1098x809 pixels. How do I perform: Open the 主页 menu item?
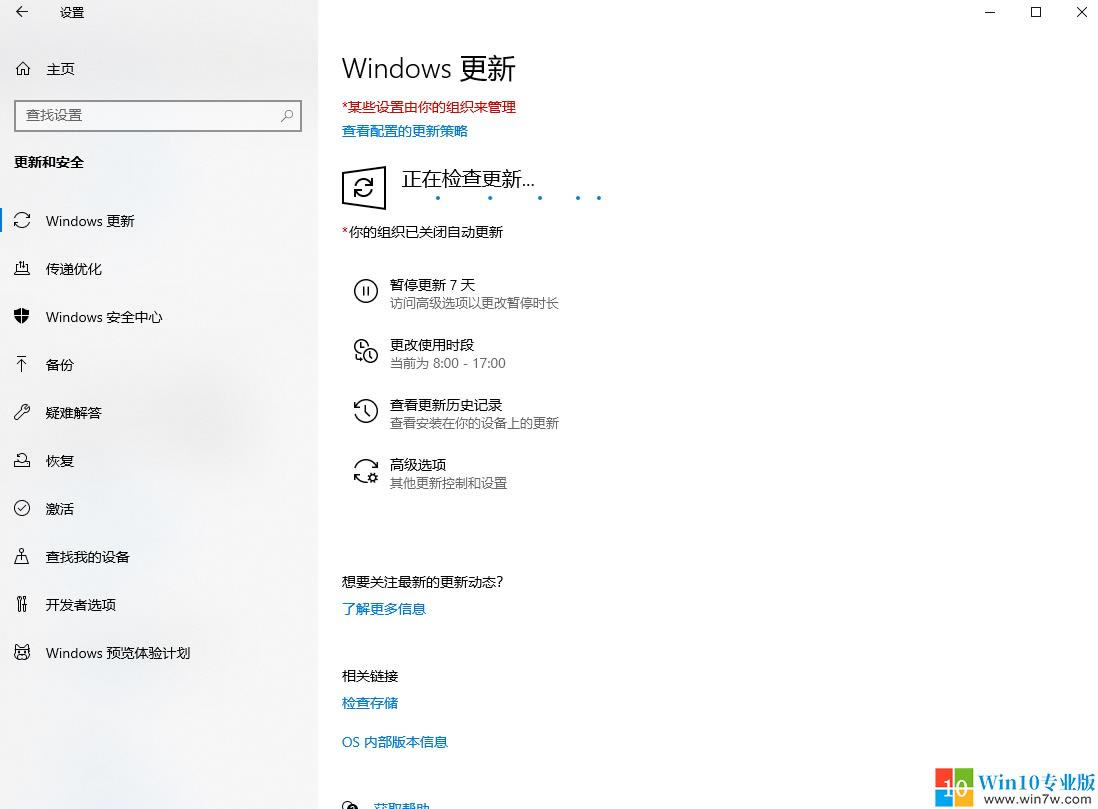click(60, 69)
